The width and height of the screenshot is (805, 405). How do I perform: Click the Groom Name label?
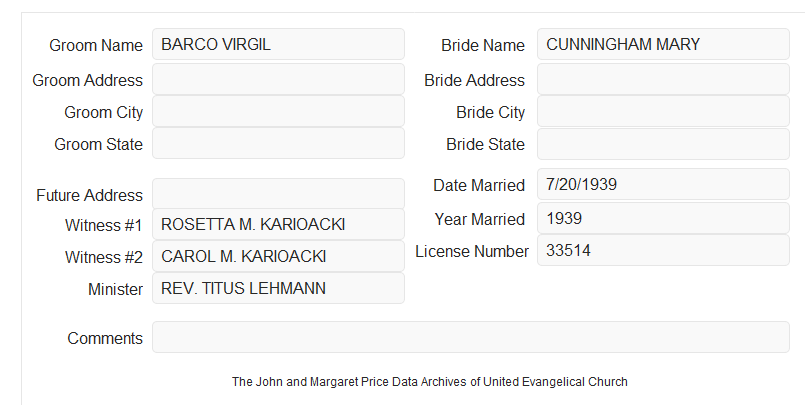(96, 45)
